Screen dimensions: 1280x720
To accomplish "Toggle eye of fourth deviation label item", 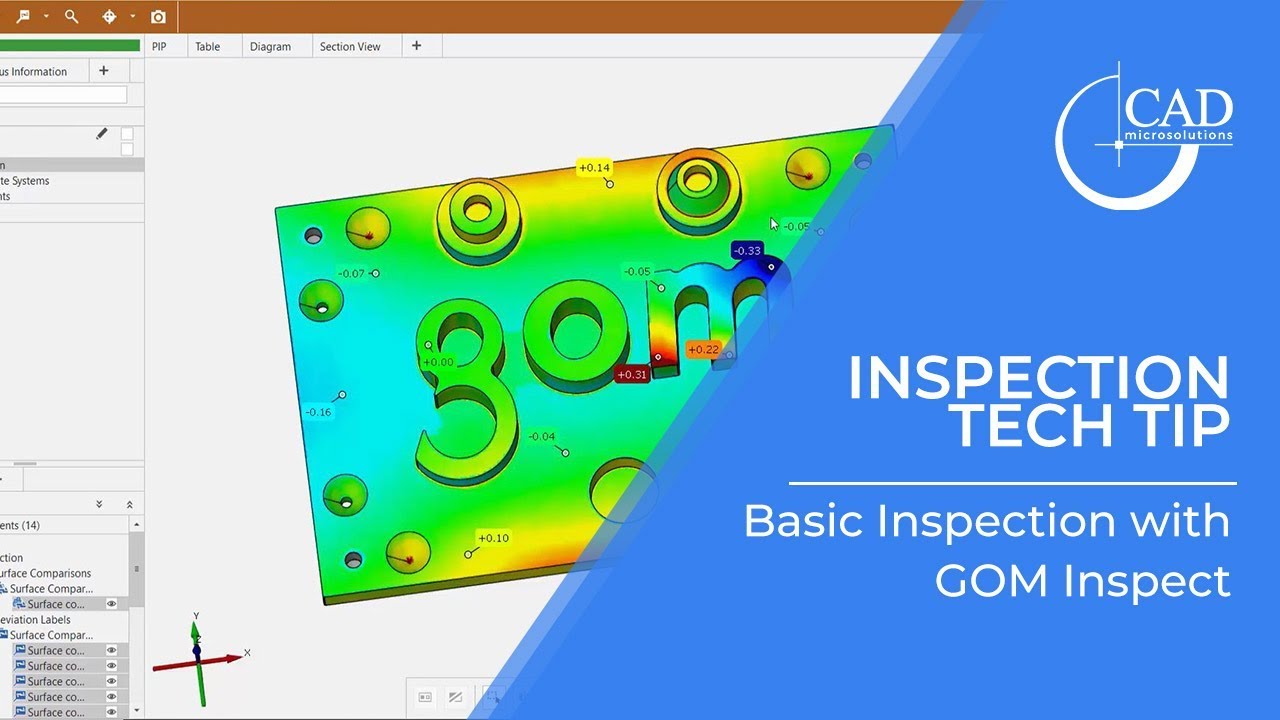I will coord(112,697).
